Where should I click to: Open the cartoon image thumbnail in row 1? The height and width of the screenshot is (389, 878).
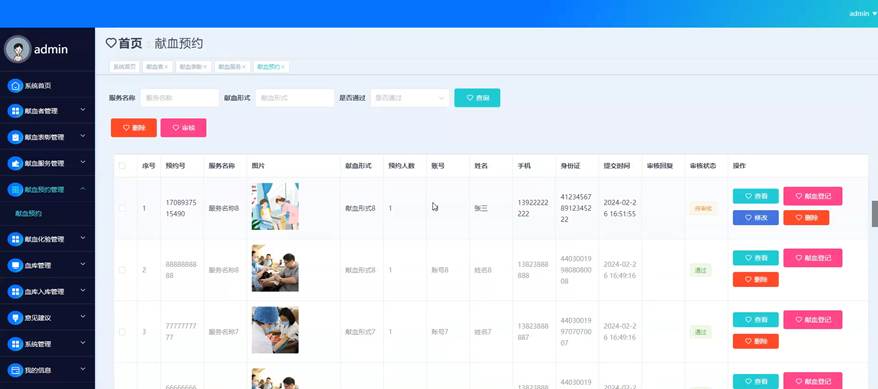coord(275,207)
